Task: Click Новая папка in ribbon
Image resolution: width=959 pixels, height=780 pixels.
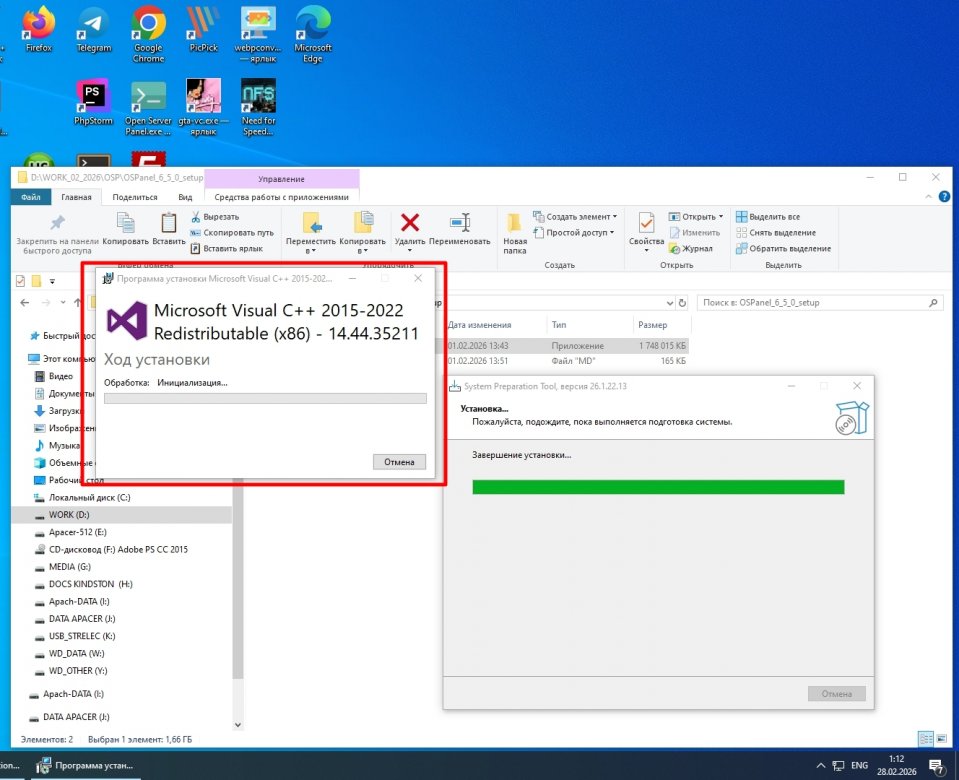Action: [515, 234]
